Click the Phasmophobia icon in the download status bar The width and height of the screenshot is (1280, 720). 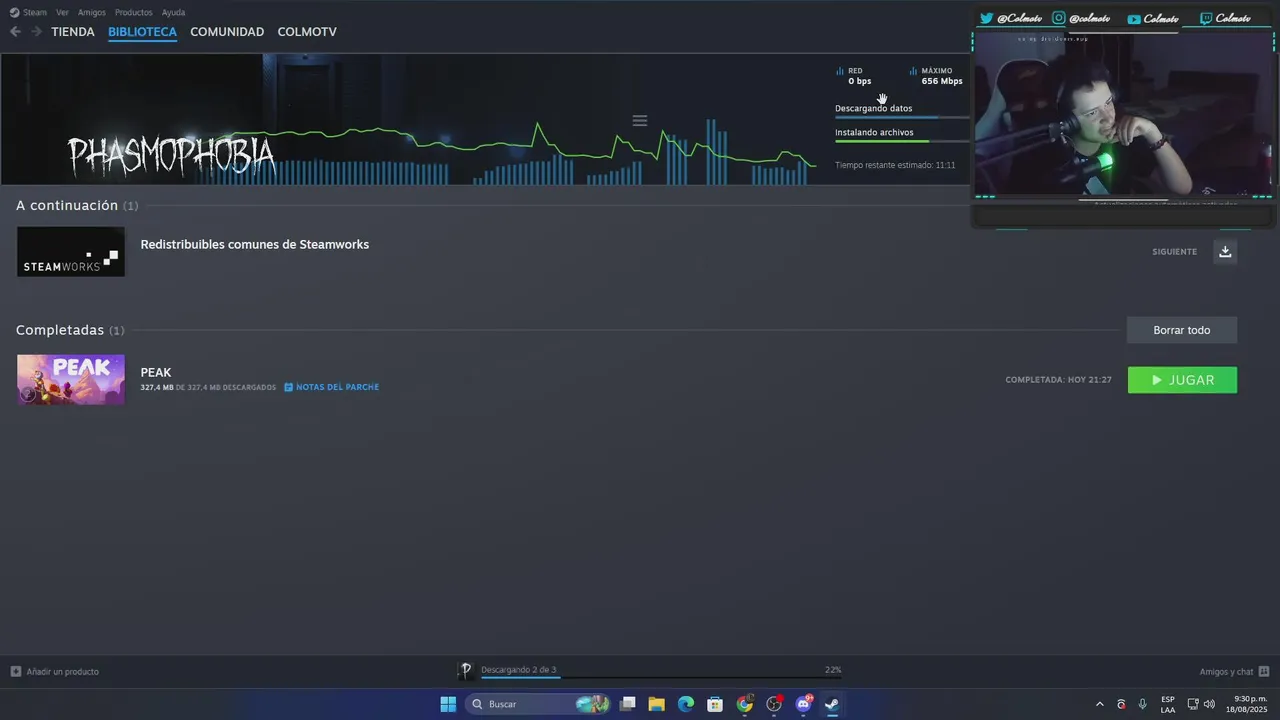click(466, 671)
